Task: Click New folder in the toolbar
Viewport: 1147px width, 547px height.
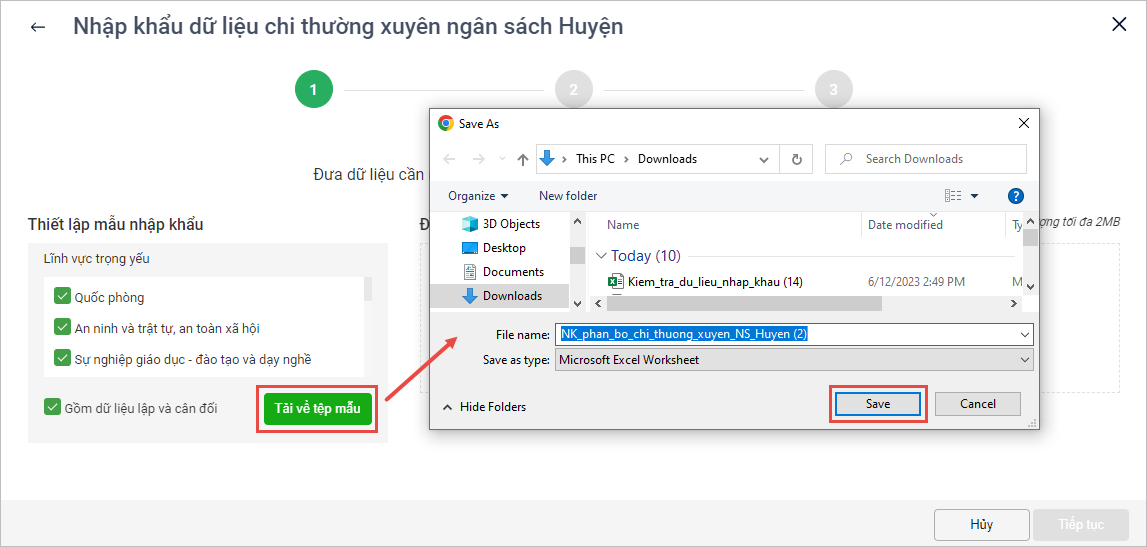Action: (x=567, y=196)
